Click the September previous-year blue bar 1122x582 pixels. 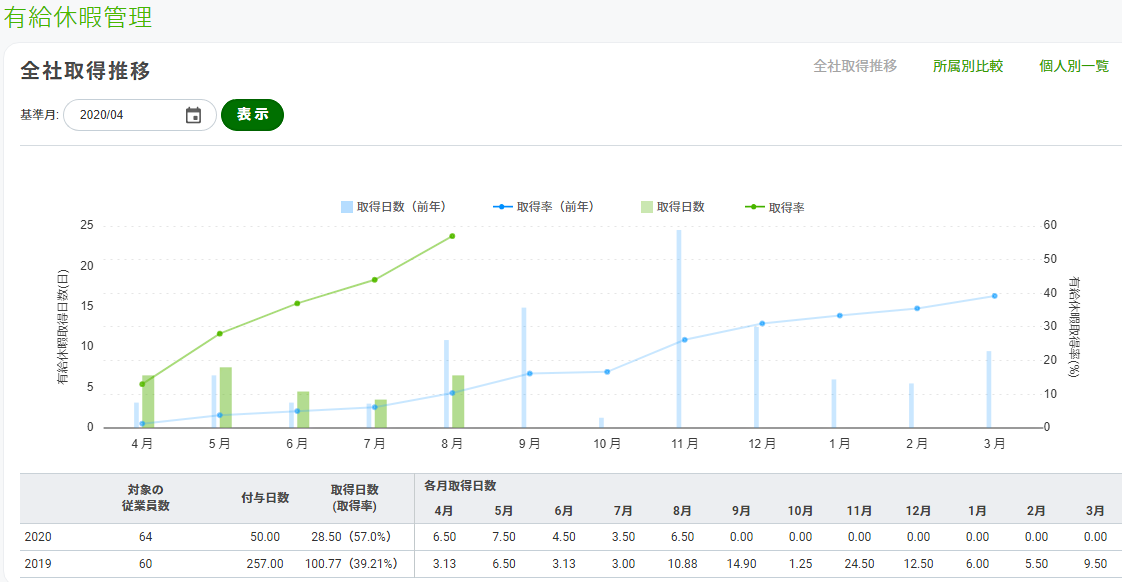[x=524, y=367]
